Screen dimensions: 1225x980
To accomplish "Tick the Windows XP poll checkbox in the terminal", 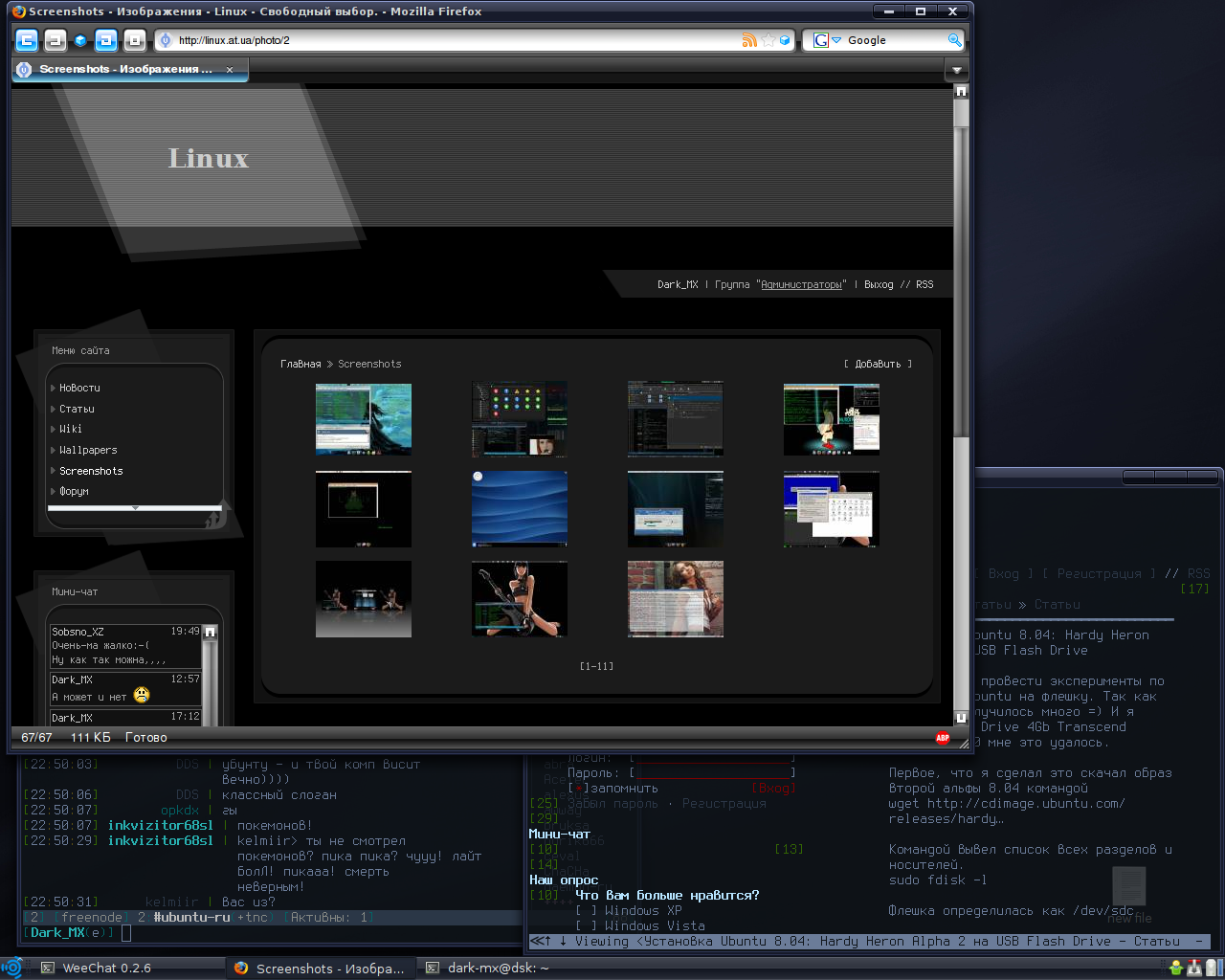I will (586, 911).
